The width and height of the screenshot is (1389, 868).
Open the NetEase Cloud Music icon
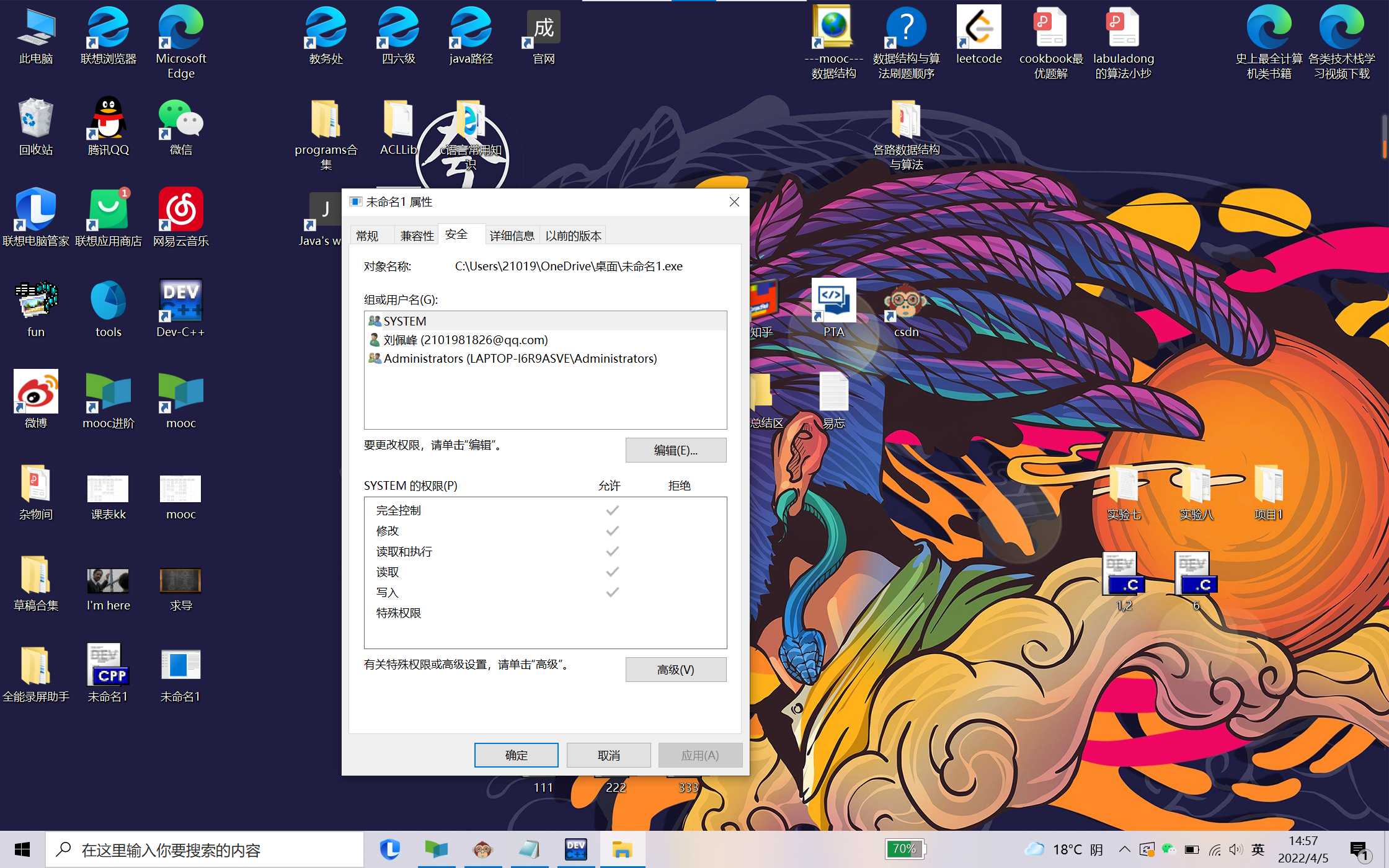pyautogui.click(x=180, y=210)
